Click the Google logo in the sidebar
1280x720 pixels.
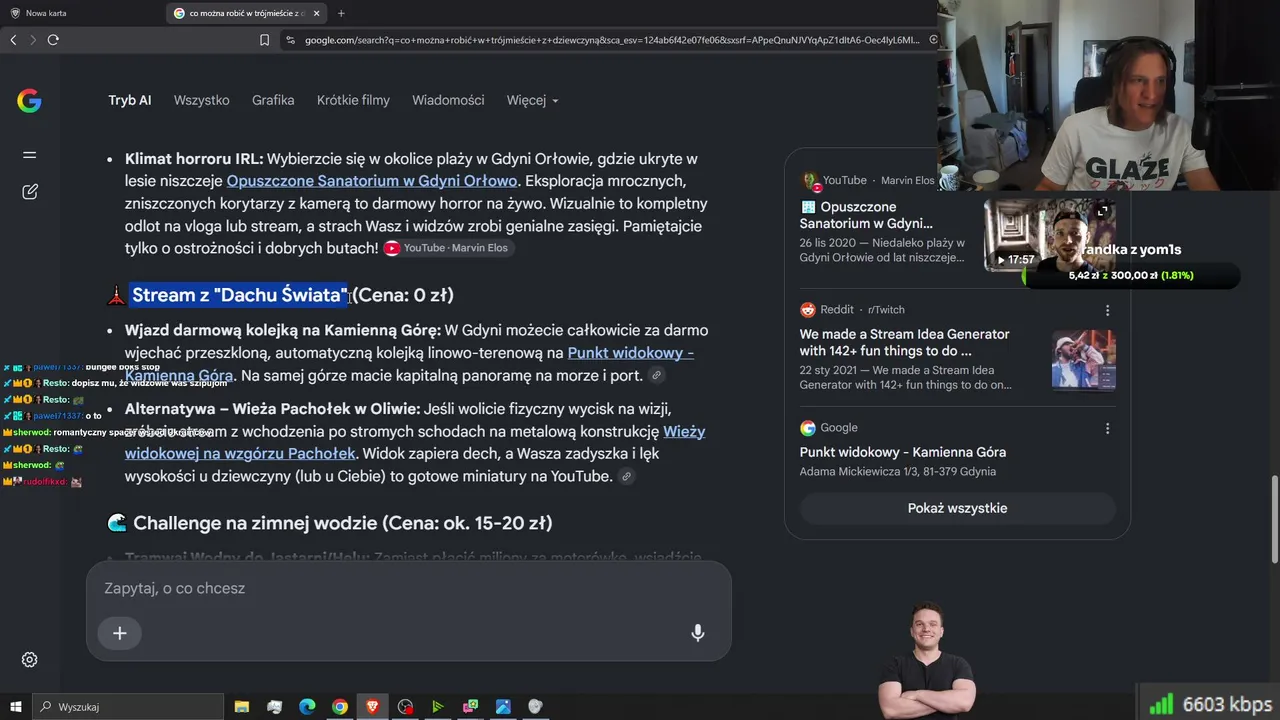pos(29,100)
